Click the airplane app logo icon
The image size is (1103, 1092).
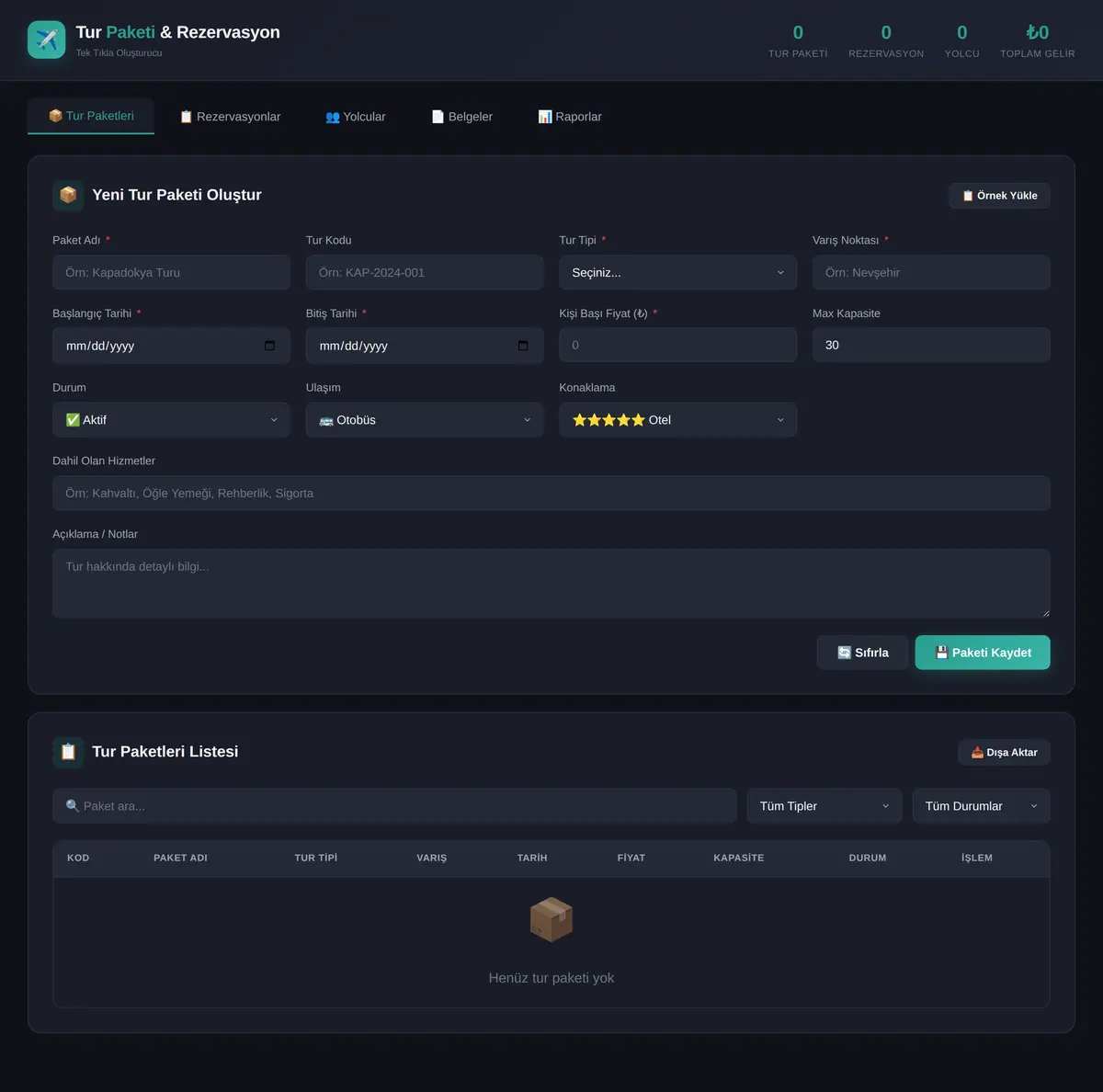[47, 40]
